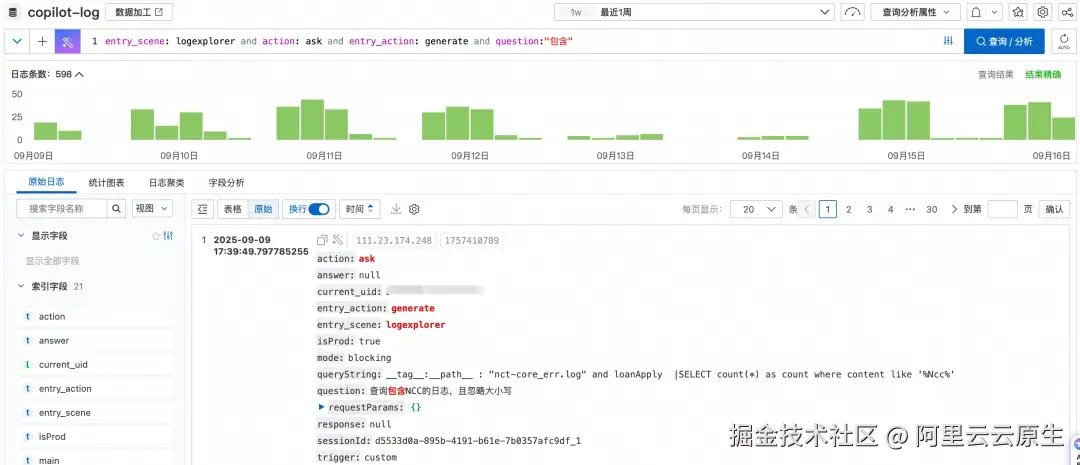Screen dimensions: 1080x465
Task: Open the 数据加工 data processing button
Action: 139,12
